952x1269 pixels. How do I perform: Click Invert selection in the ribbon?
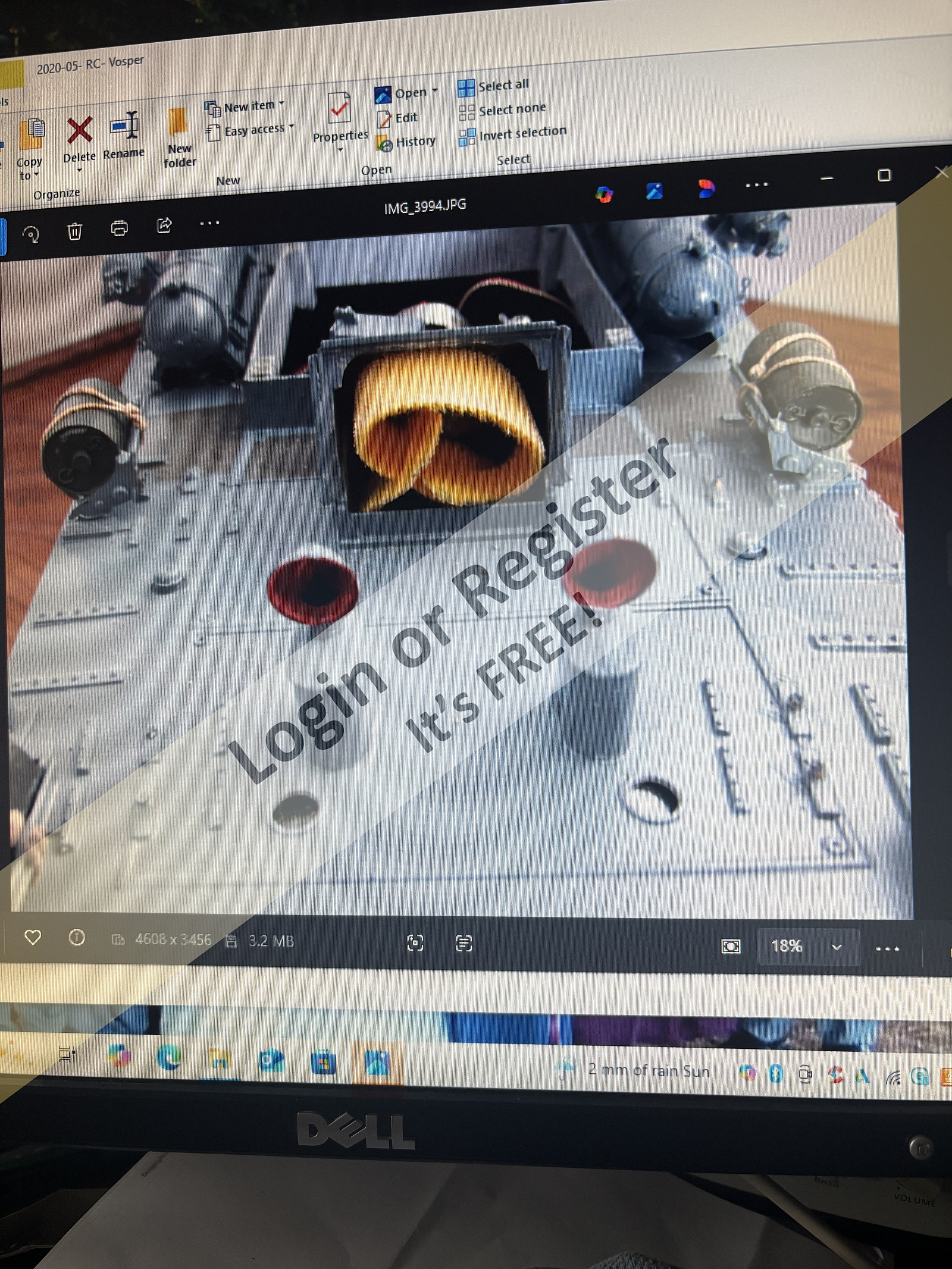point(522,133)
